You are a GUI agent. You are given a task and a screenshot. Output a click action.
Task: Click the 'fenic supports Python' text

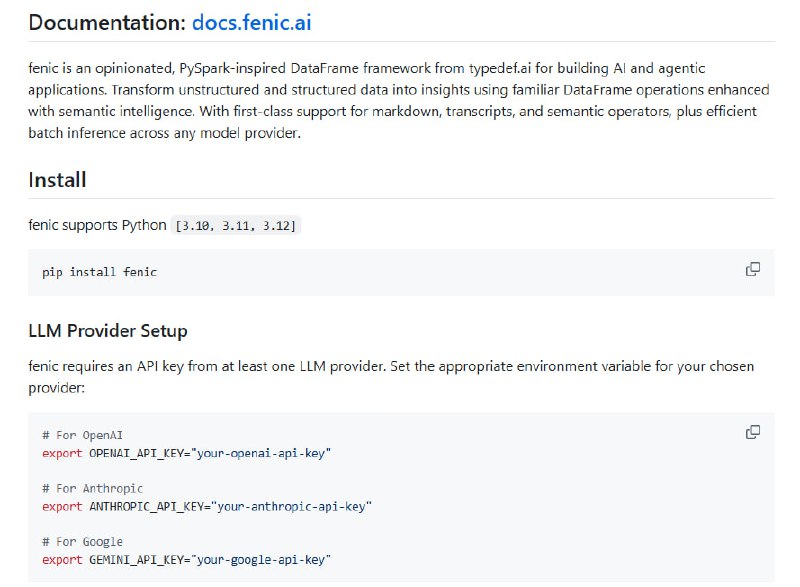point(97,225)
